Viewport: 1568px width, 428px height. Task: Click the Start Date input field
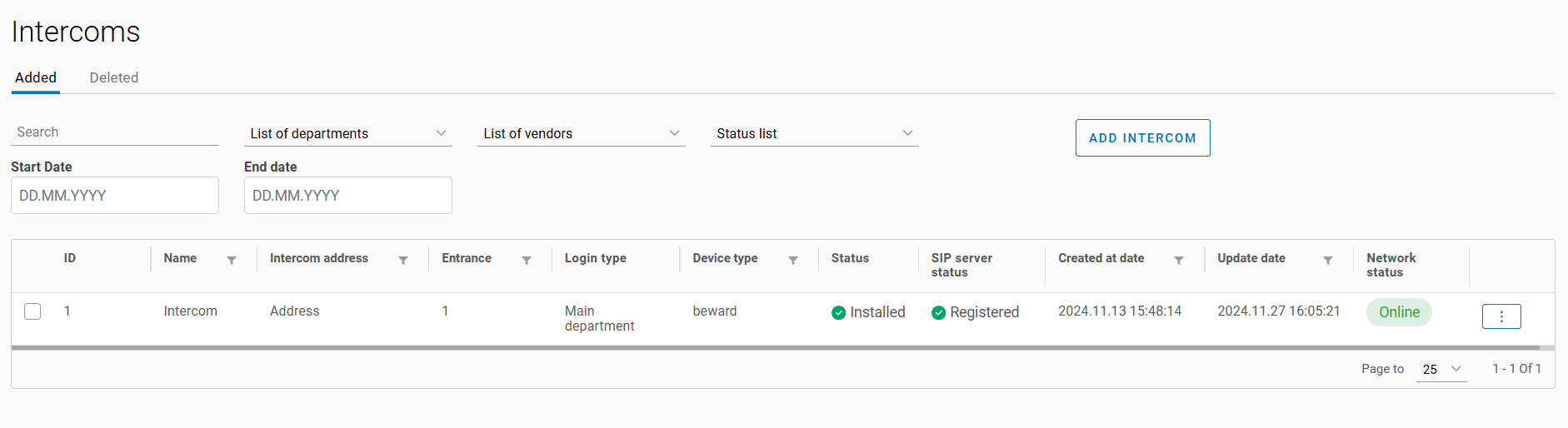click(x=115, y=196)
